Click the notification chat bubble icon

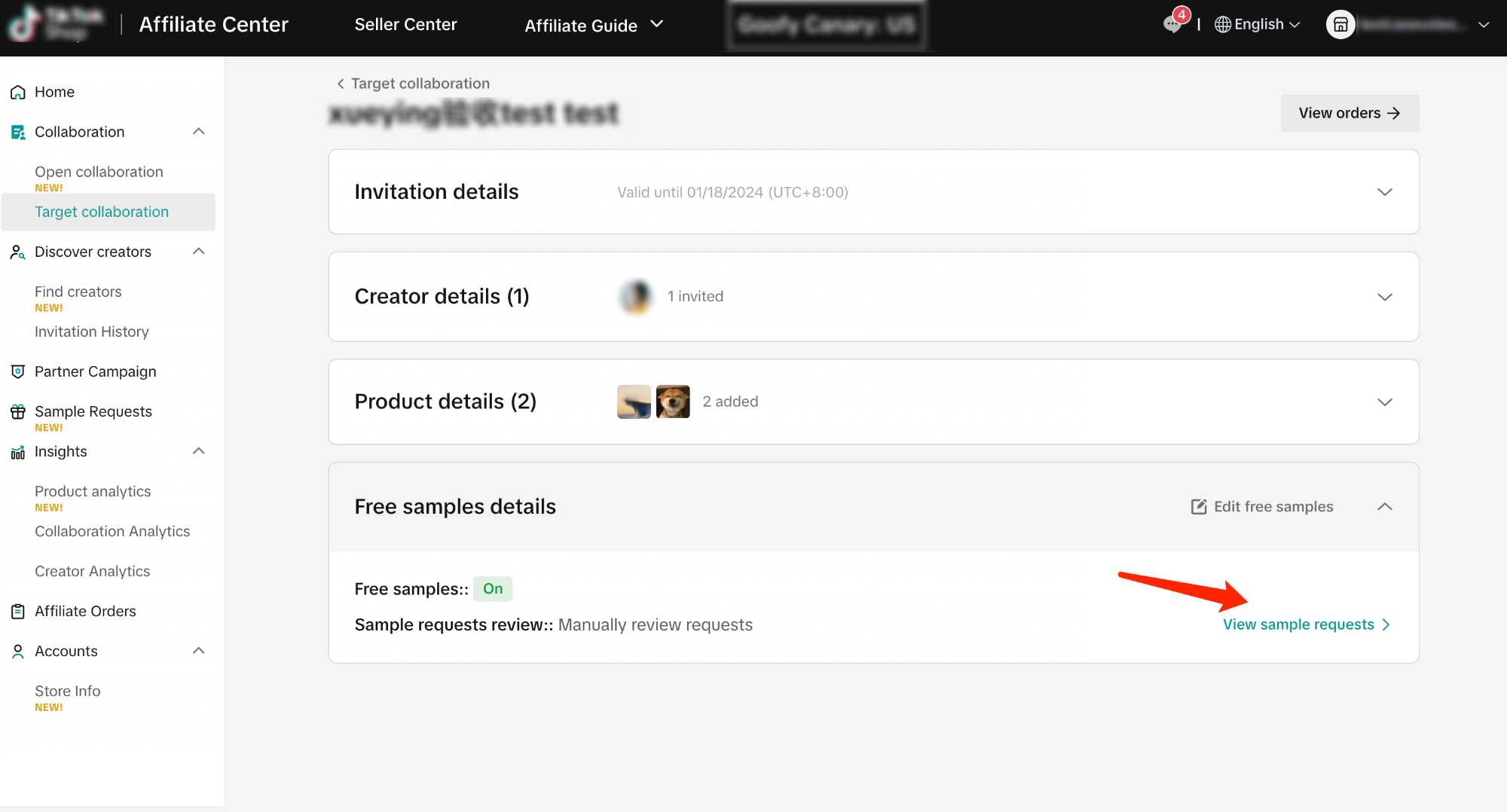[x=1172, y=24]
